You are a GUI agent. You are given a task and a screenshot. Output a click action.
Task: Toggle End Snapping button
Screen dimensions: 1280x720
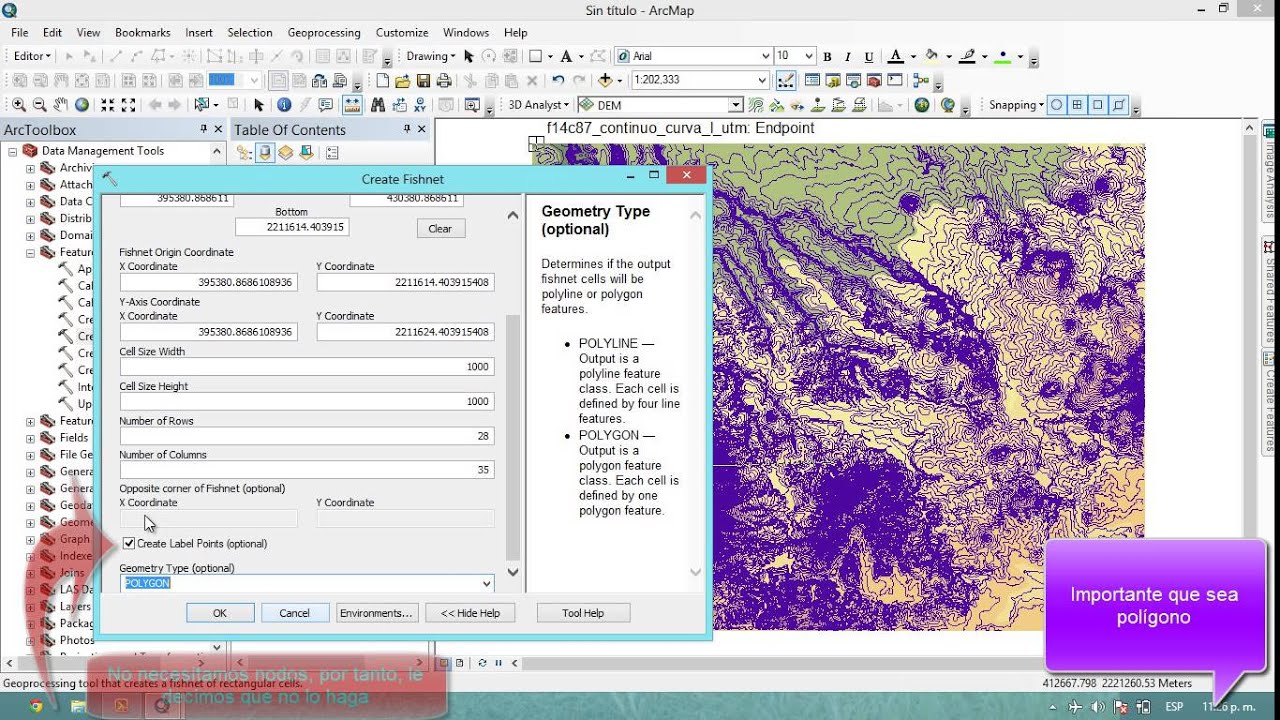click(1077, 104)
